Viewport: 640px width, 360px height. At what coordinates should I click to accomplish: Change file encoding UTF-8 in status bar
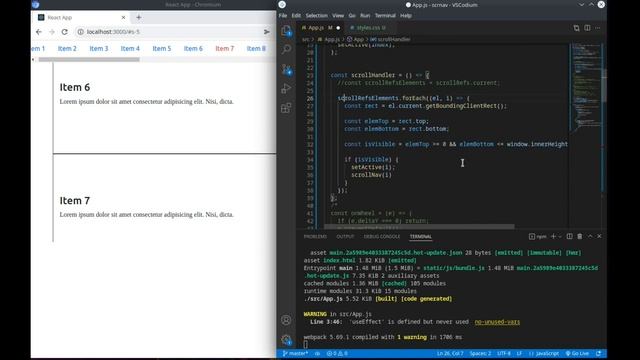pyautogui.click(x=504, y=353)
